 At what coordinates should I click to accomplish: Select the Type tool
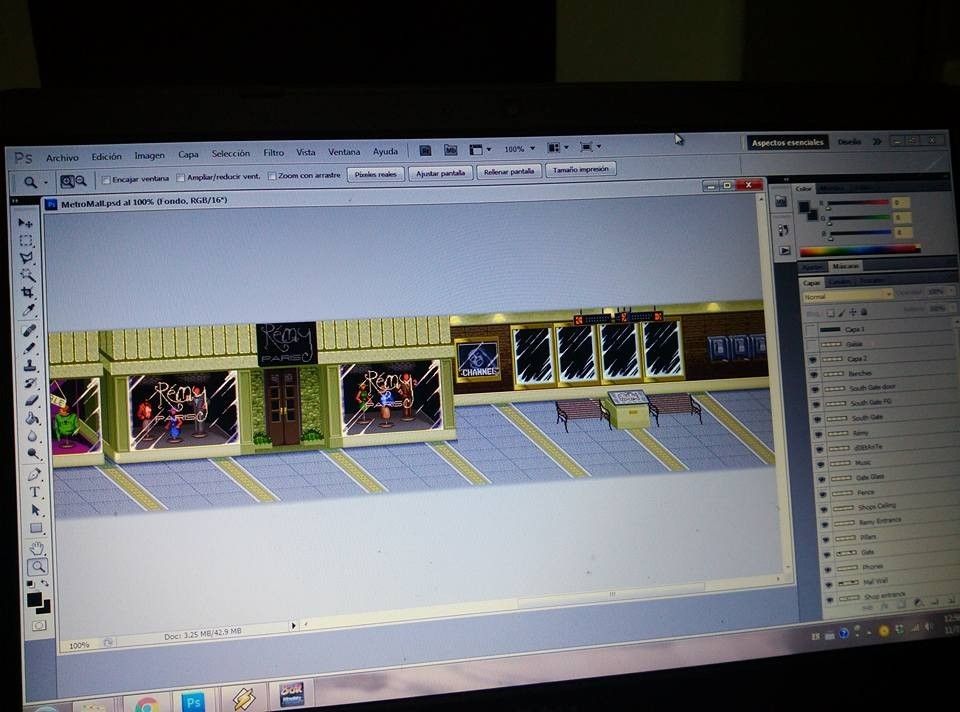click(34, 492)
